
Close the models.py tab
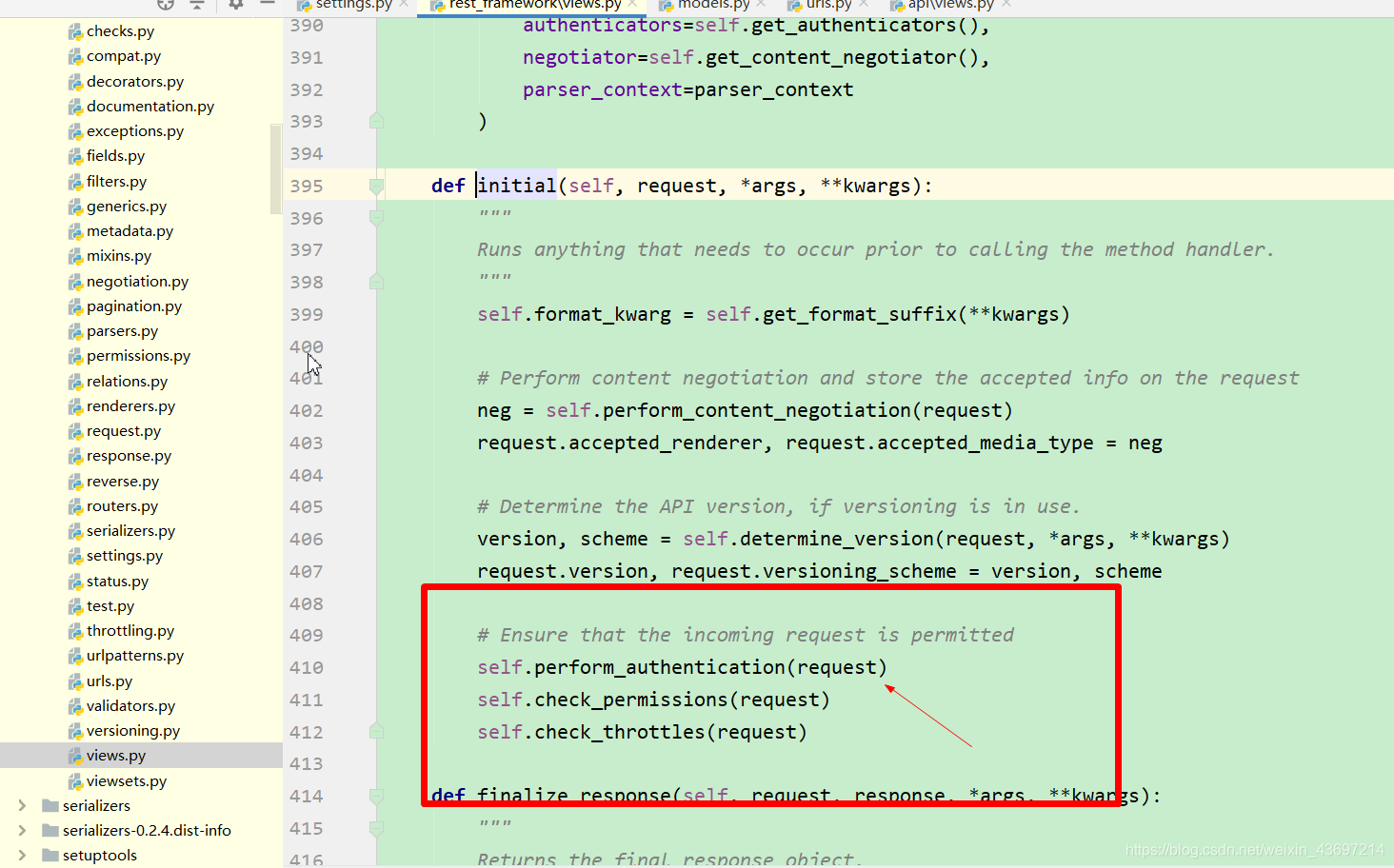point(761,4)
